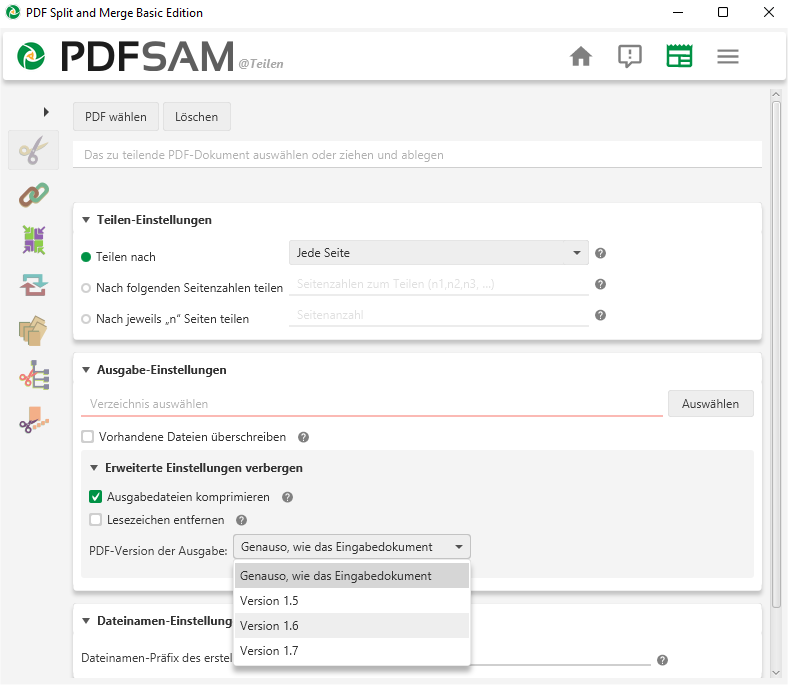This screenshot has height=685, width=788.
Task: Close the PDF-Version der Ausgabe dropdown
Action: coord(352,547)
